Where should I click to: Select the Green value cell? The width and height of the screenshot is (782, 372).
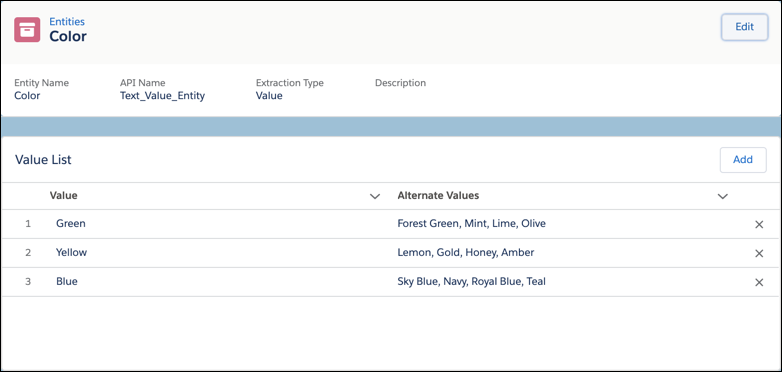pos(70,223)
